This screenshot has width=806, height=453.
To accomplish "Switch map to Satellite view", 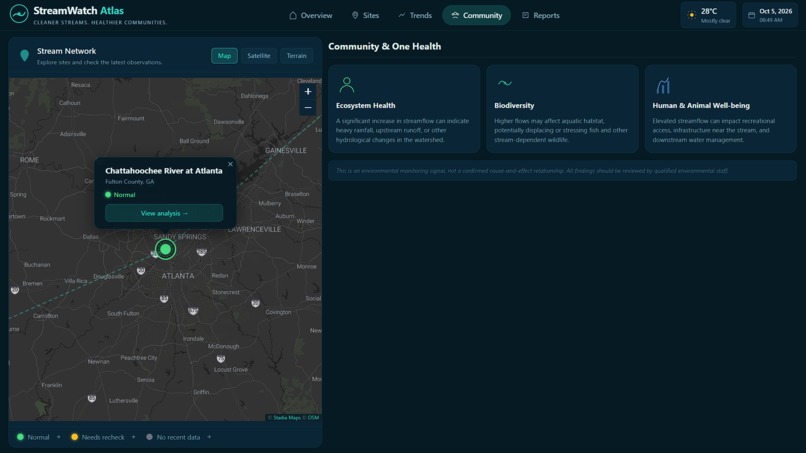I will 259,56.
